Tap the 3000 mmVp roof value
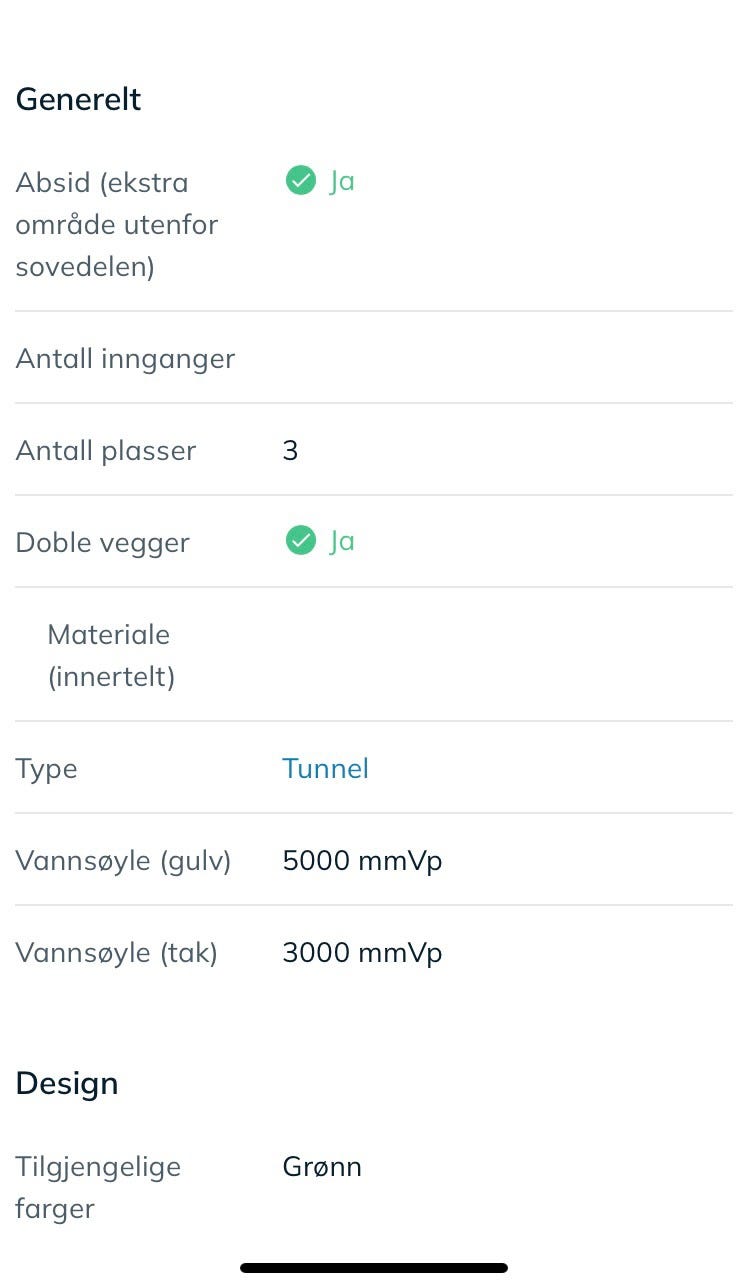Image resolution: width=749 pixels, height=1288 pixels. [362, 952]
